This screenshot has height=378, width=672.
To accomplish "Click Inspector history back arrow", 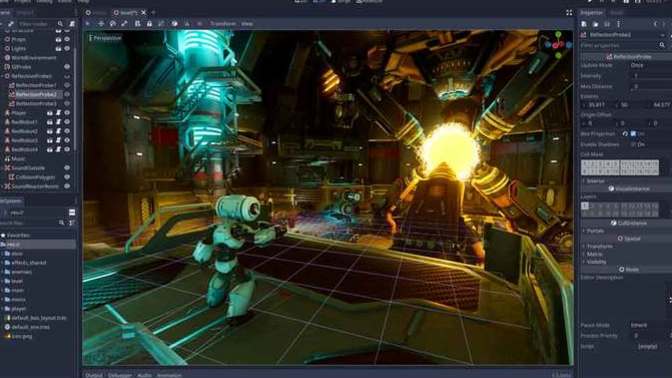I will tap(656, 24).
